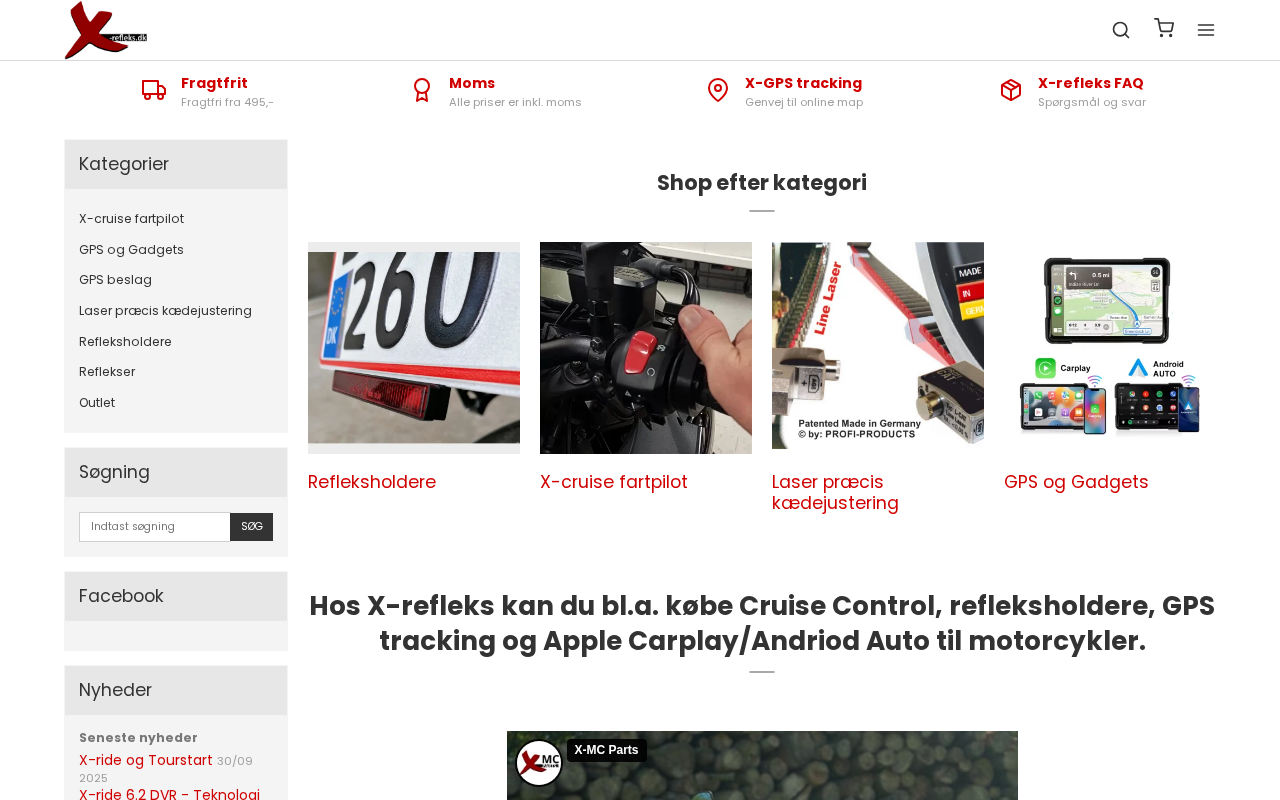
Task: Open the hamburger menu icon
Action: click(x=1206, y=30)
